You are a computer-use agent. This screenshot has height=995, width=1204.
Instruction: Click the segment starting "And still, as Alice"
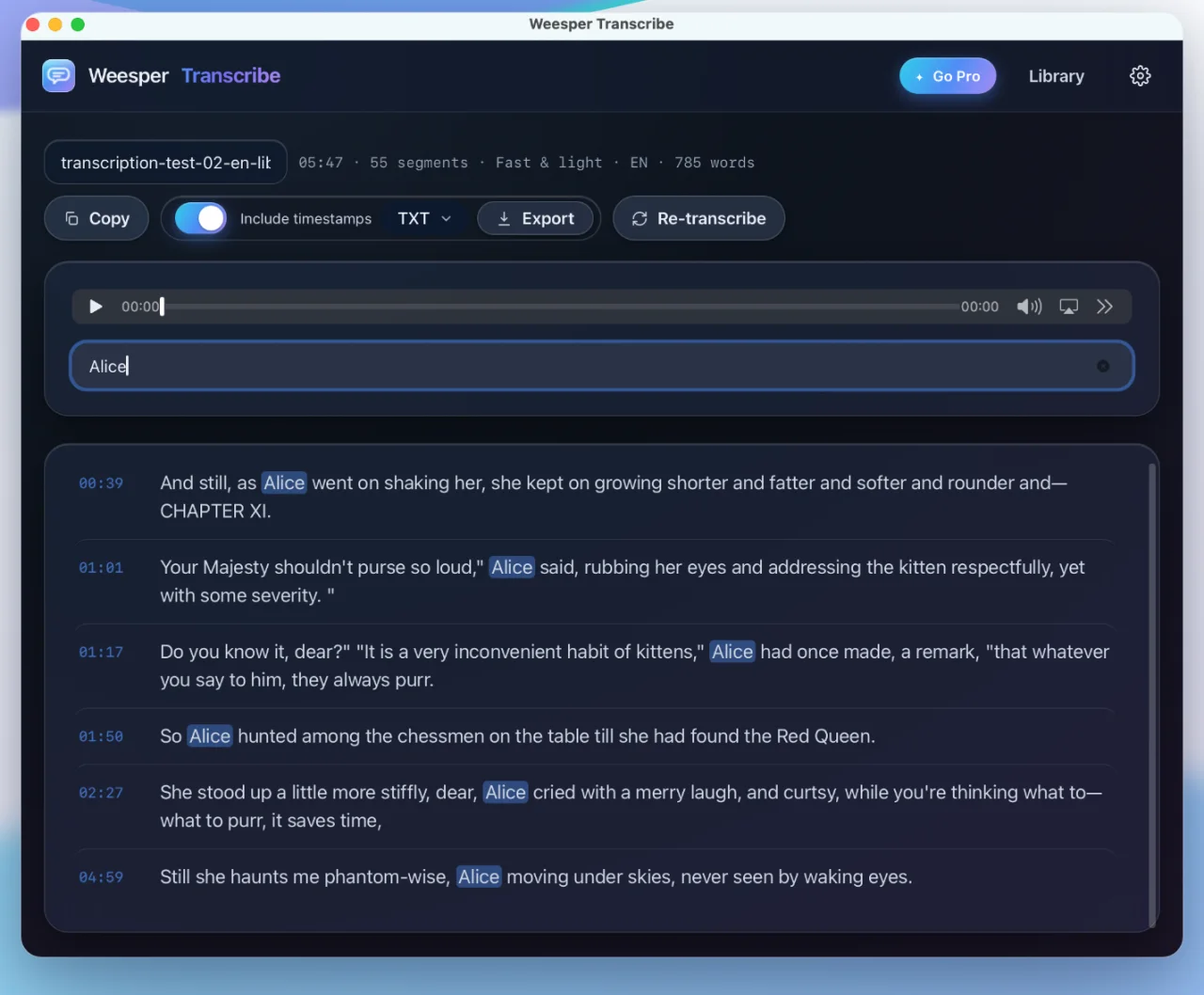(613, 497)
